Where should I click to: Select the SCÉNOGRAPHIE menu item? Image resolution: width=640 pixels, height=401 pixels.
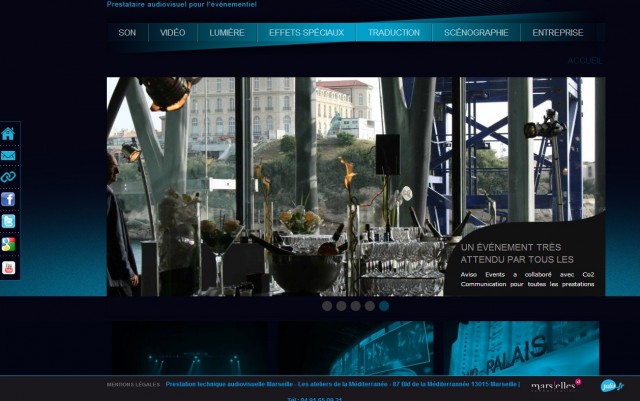point(476,33)
